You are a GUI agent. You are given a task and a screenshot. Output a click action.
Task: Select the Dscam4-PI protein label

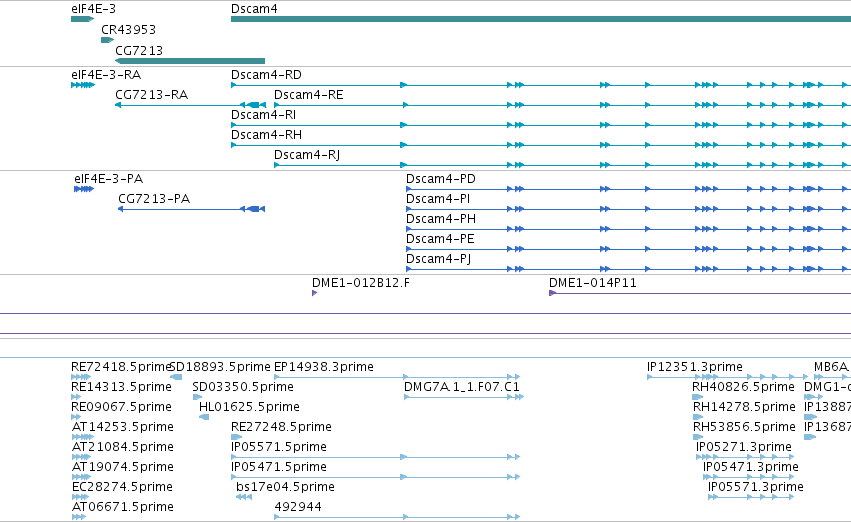pyautogui.click(x=438, y=199)
